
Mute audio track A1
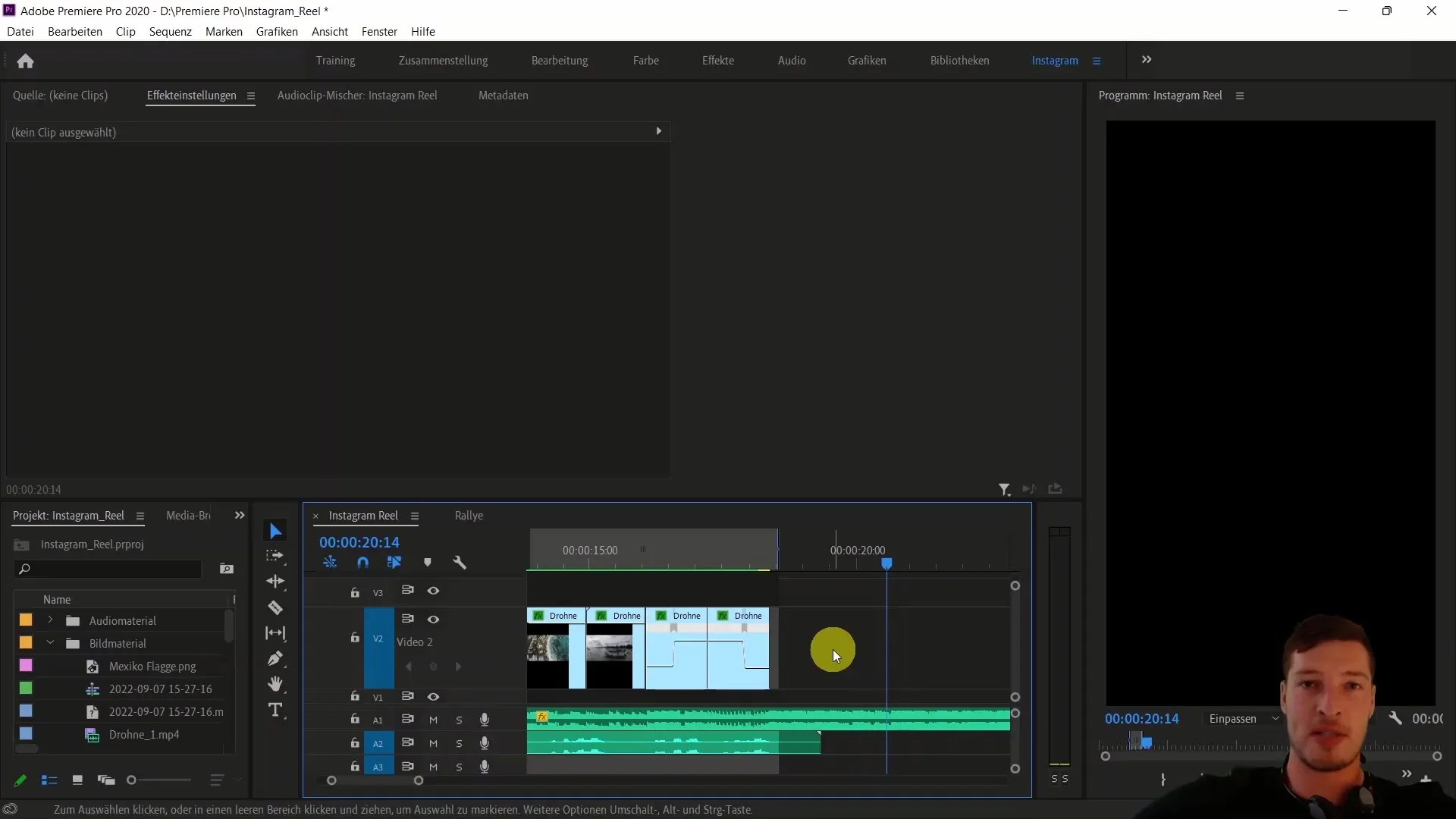433,720
